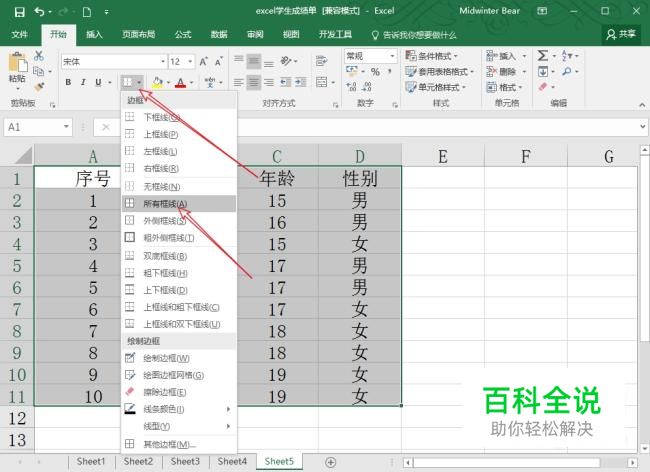Image resolution: width=650 pixels, height=472 pixels.
Task: Switch to the 开发工具 ribbon tab
Action: (x=335, y=34)
